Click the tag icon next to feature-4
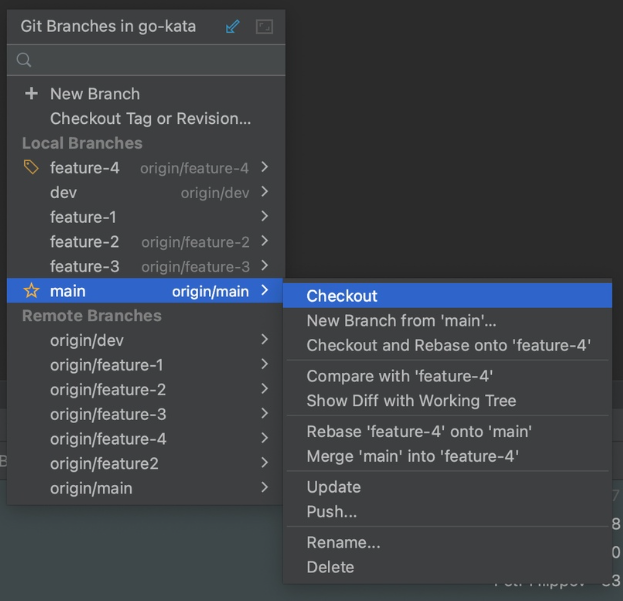The width and height of the screenshot is (623, 601). click(31, 168)
